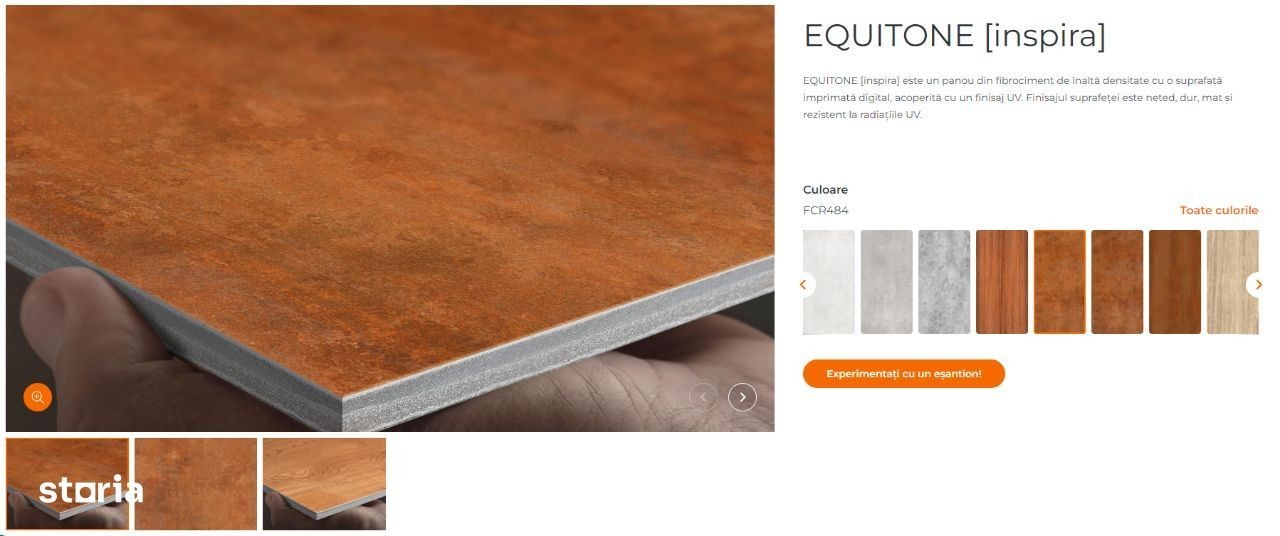Go to next image with right arrow
1280x536 pixels.
pyautogui.click(x=742, y=397)
